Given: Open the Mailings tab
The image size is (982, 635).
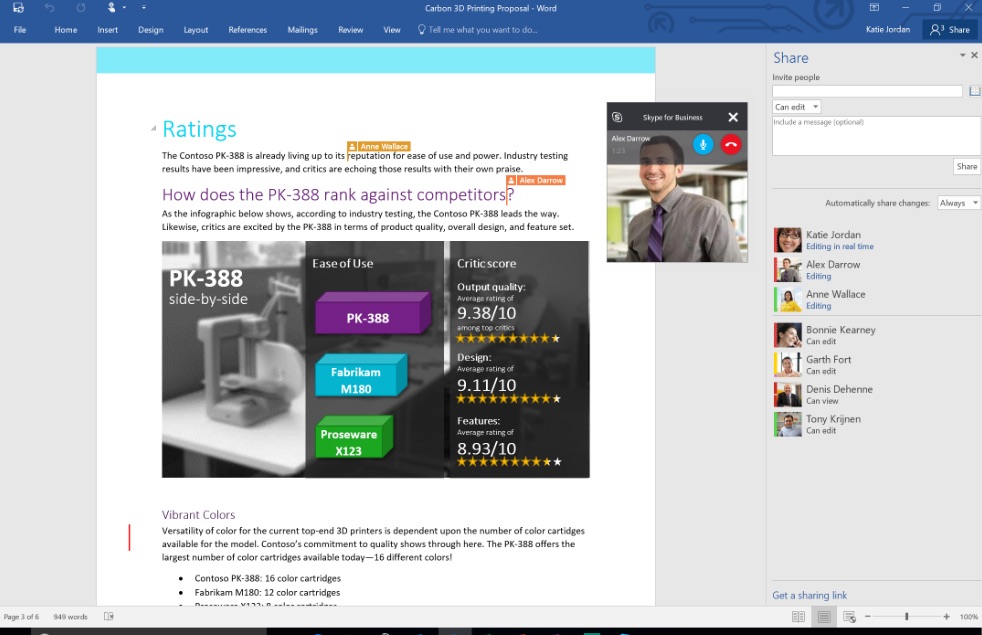Looking at the screenshot, I should tap(302, 29).
